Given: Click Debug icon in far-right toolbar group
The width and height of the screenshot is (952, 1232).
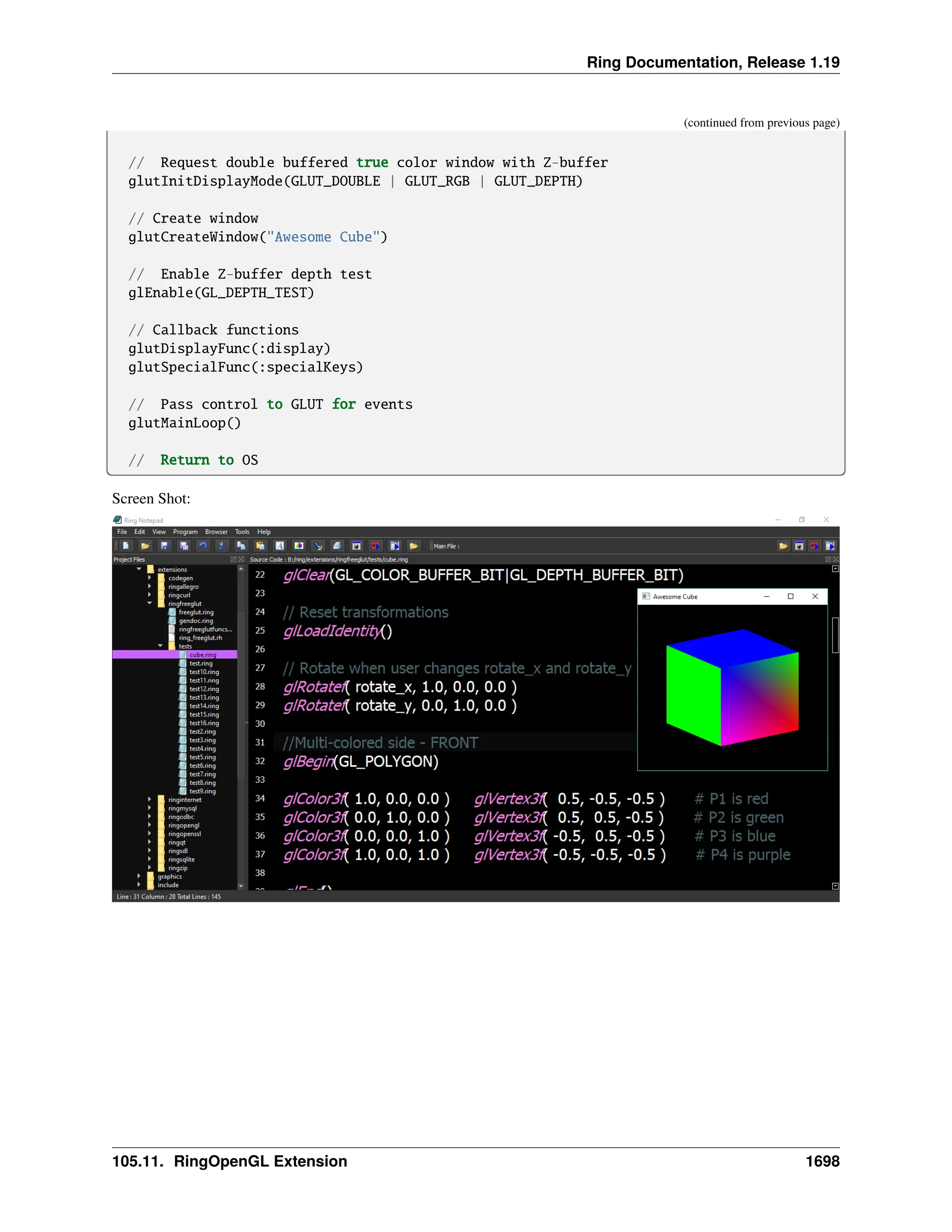Looking at the screenshot, I should [799, 545].
